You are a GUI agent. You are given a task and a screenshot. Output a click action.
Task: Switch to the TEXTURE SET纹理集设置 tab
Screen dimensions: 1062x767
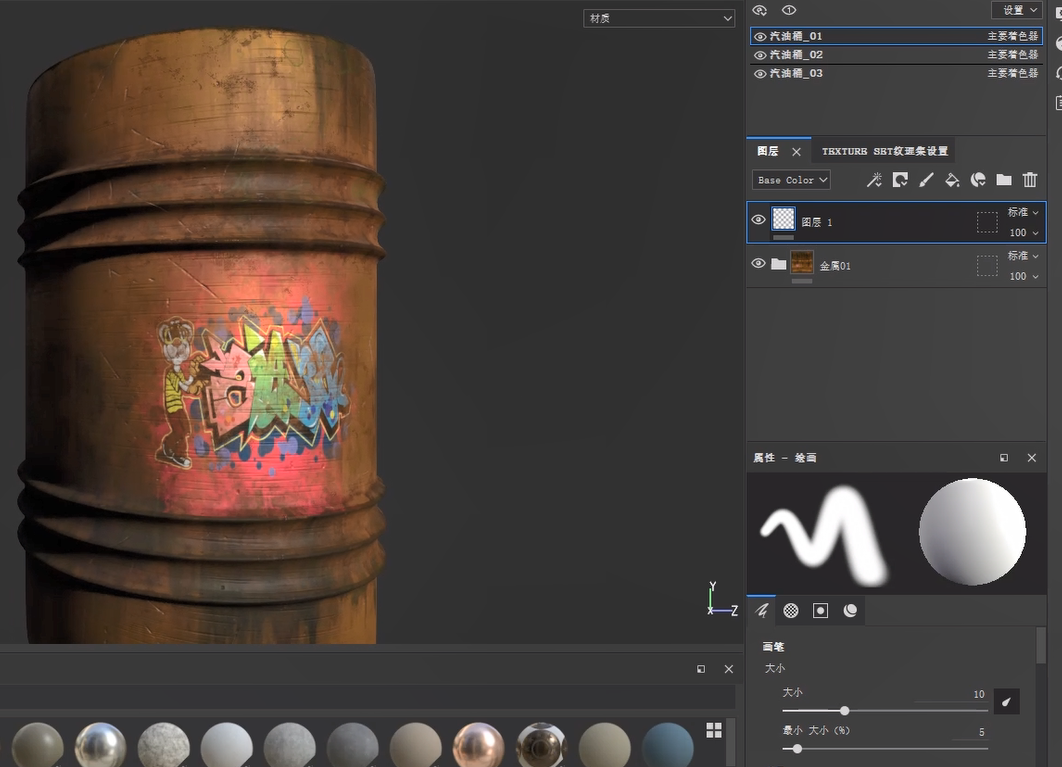(884, 151)
